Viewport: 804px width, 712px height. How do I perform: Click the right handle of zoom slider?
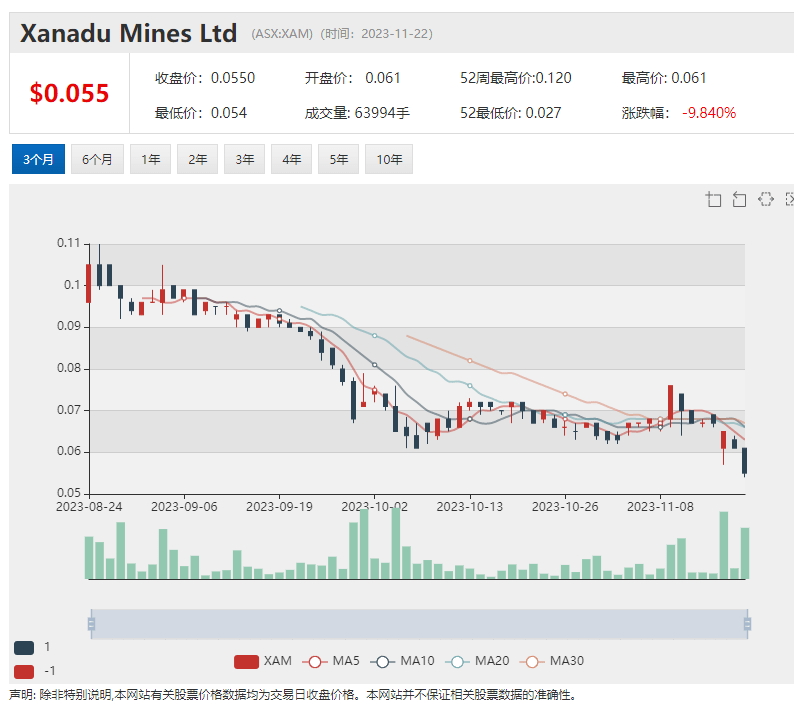747,624
